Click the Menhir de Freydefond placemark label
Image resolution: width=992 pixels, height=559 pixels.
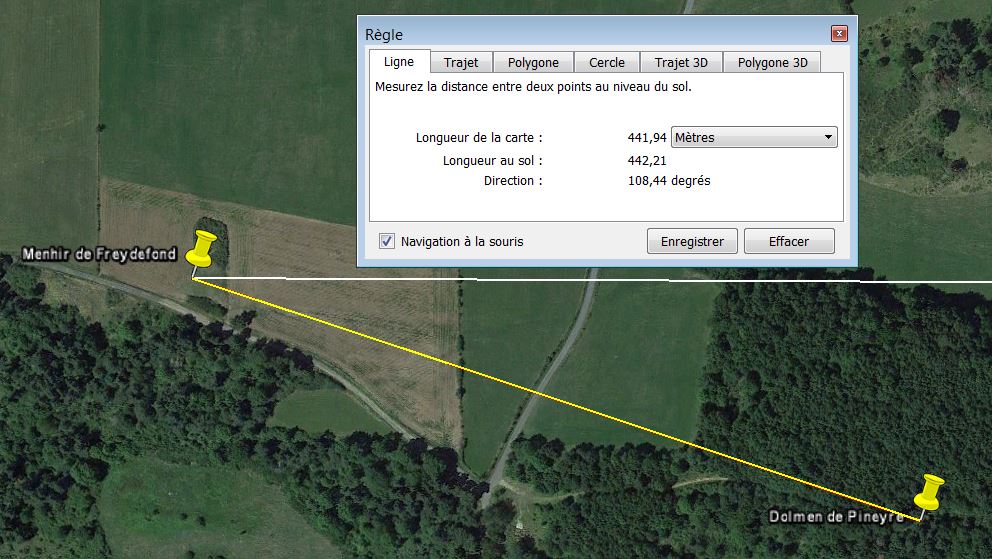coord(99,255)
